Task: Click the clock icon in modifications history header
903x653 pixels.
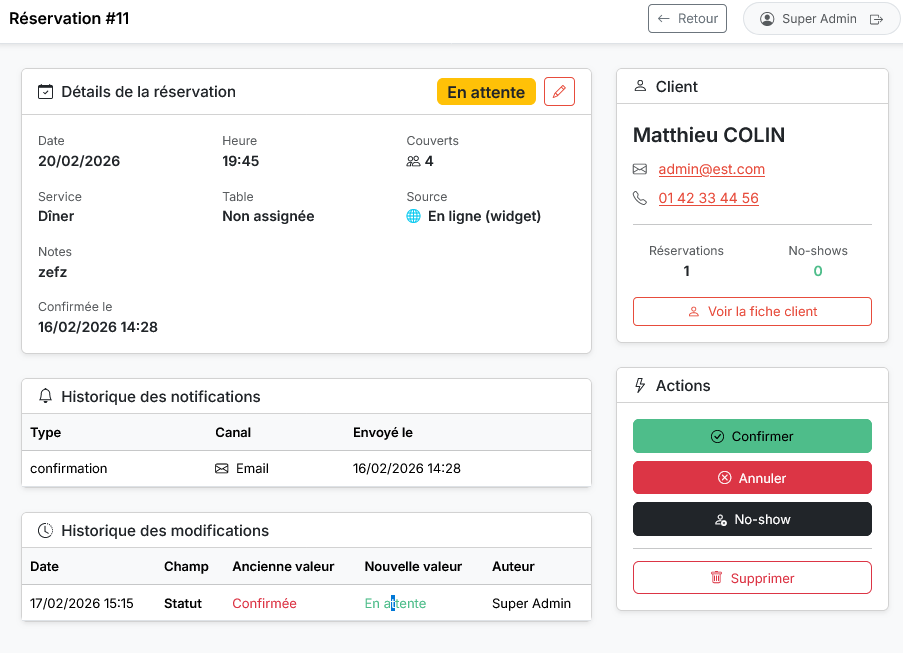Action: tap(45, 531)
